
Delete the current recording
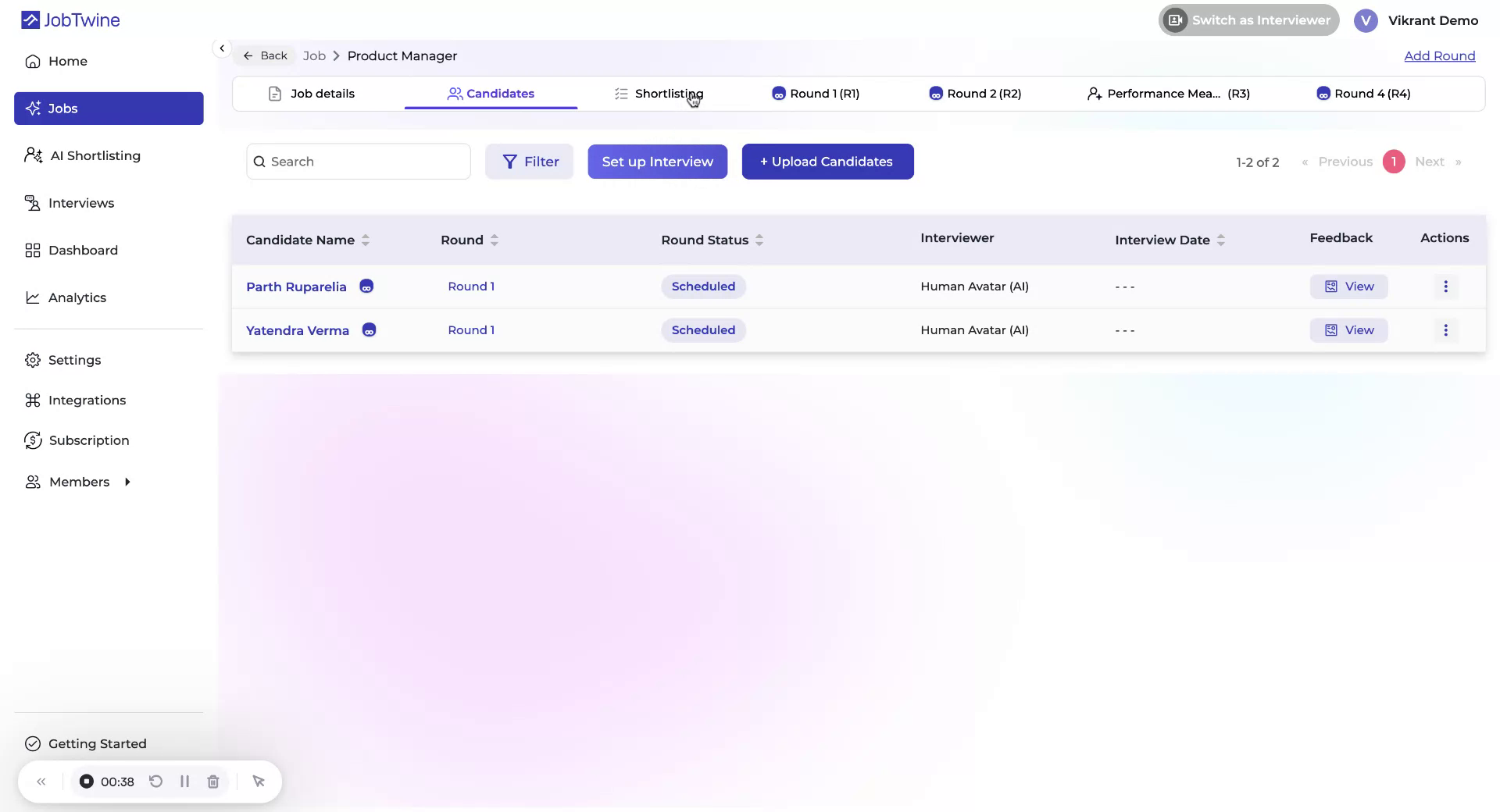[212, 781]
